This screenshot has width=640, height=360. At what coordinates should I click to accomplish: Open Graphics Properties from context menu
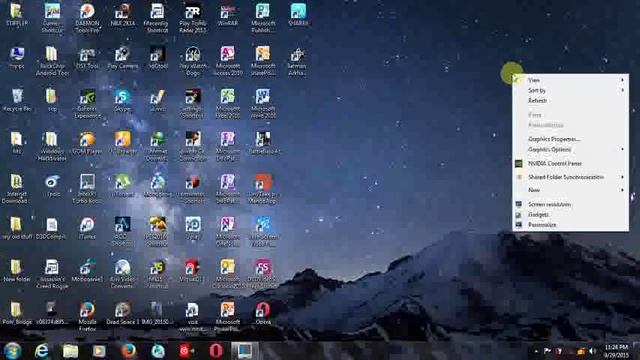point(571,139)
